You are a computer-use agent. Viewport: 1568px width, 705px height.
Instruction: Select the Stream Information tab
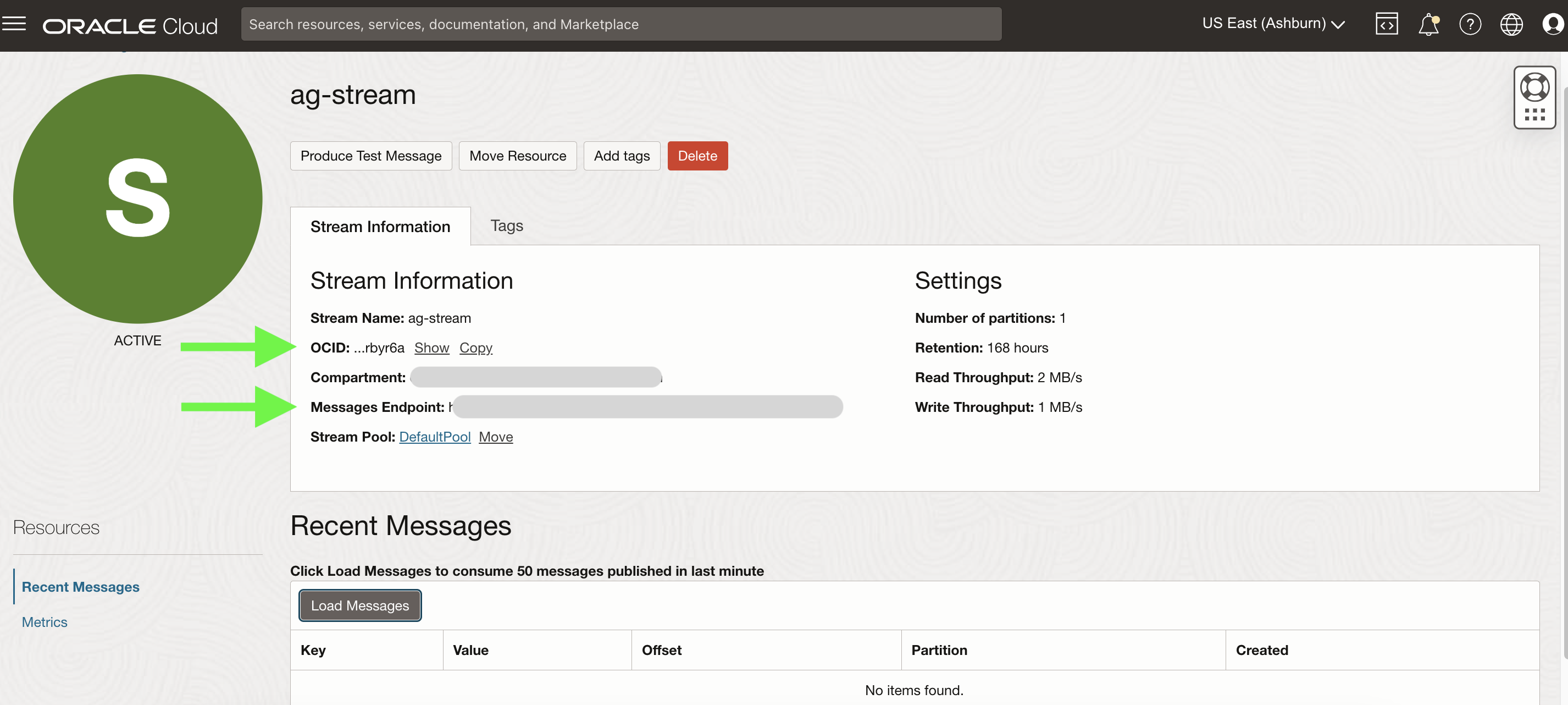pyautogui.click(x=380, y=227)
